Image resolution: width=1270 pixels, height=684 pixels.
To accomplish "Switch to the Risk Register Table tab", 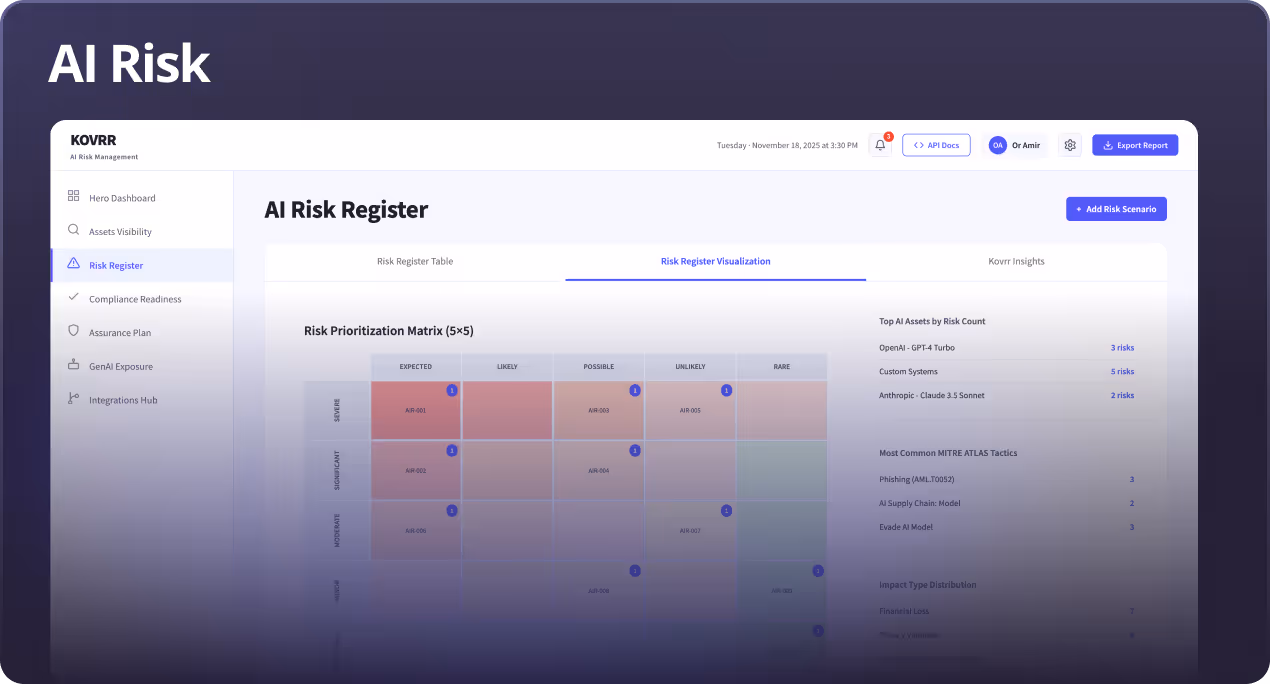I will (x=415, y=262).
